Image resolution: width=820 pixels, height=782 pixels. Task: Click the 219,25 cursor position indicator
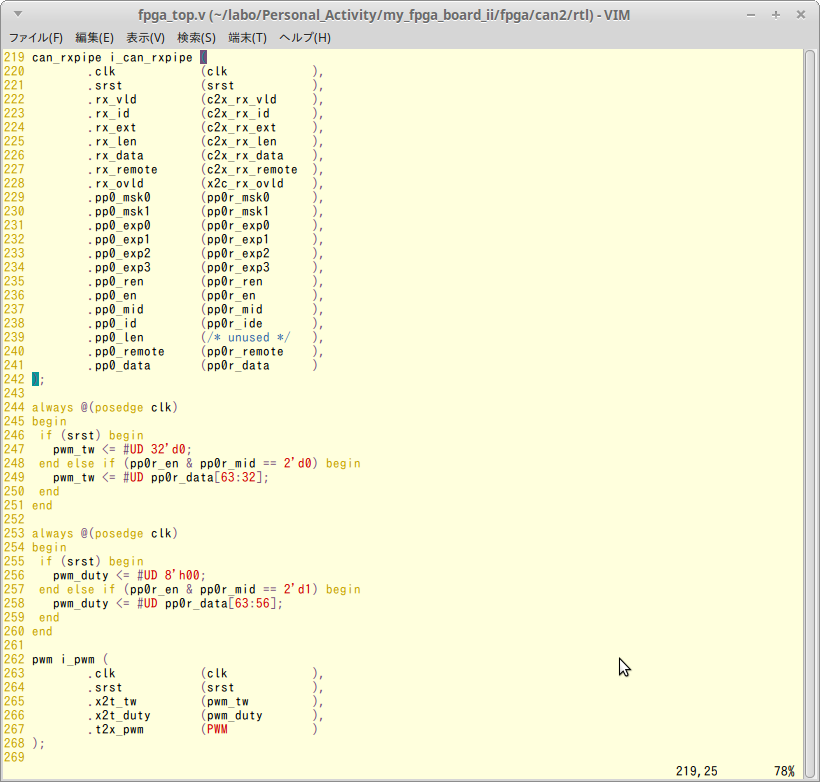[695, 771]
